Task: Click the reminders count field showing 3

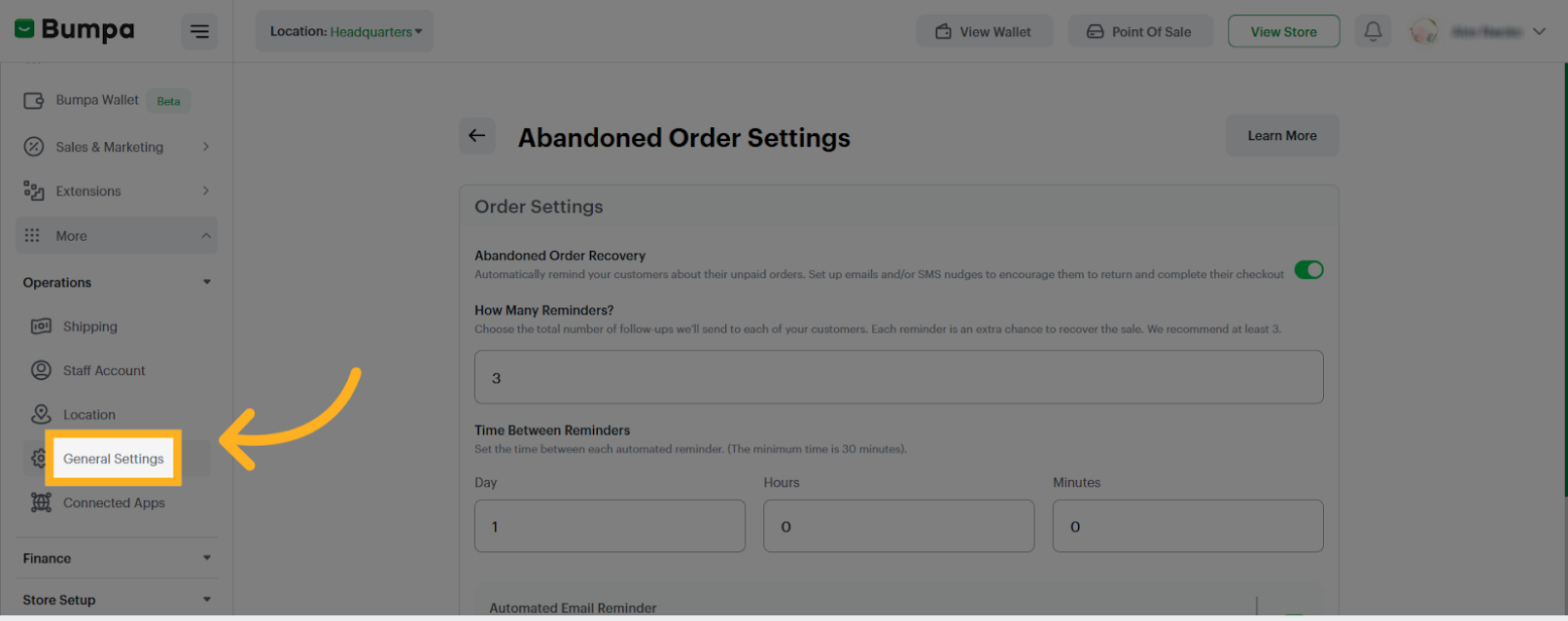Action: 898,377
